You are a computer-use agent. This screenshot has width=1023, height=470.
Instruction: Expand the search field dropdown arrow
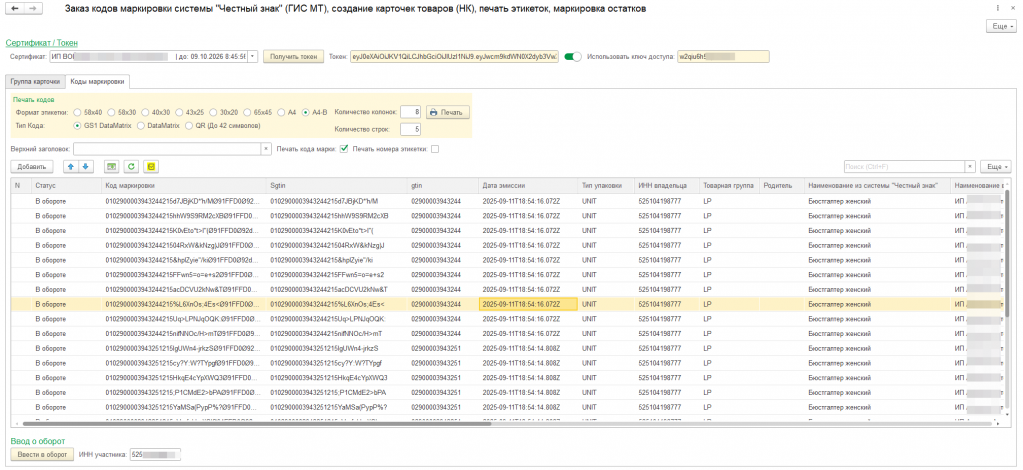970,166
